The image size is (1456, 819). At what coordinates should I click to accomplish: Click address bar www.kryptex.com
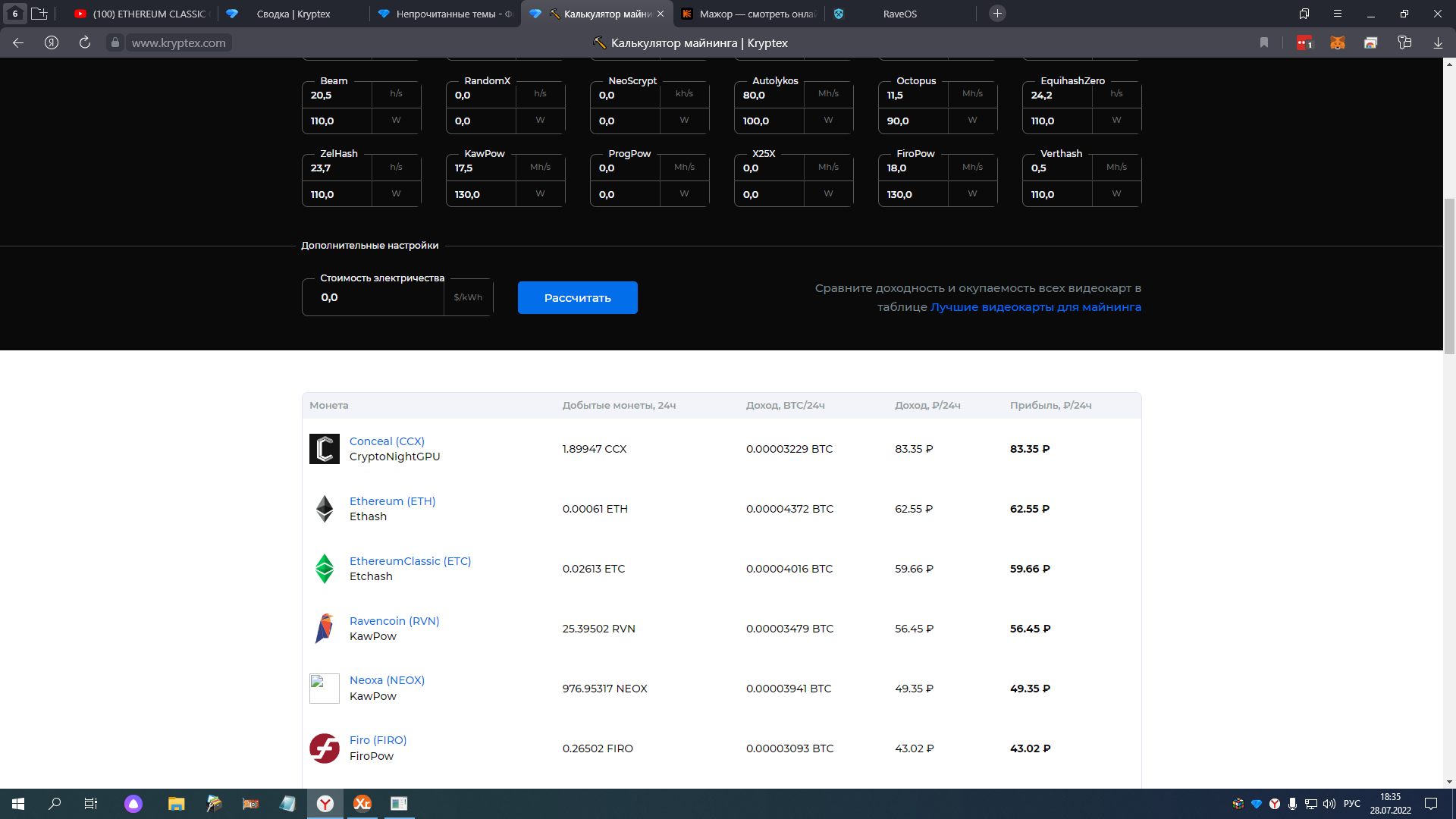pyautogui.click(x=179, y=43)
